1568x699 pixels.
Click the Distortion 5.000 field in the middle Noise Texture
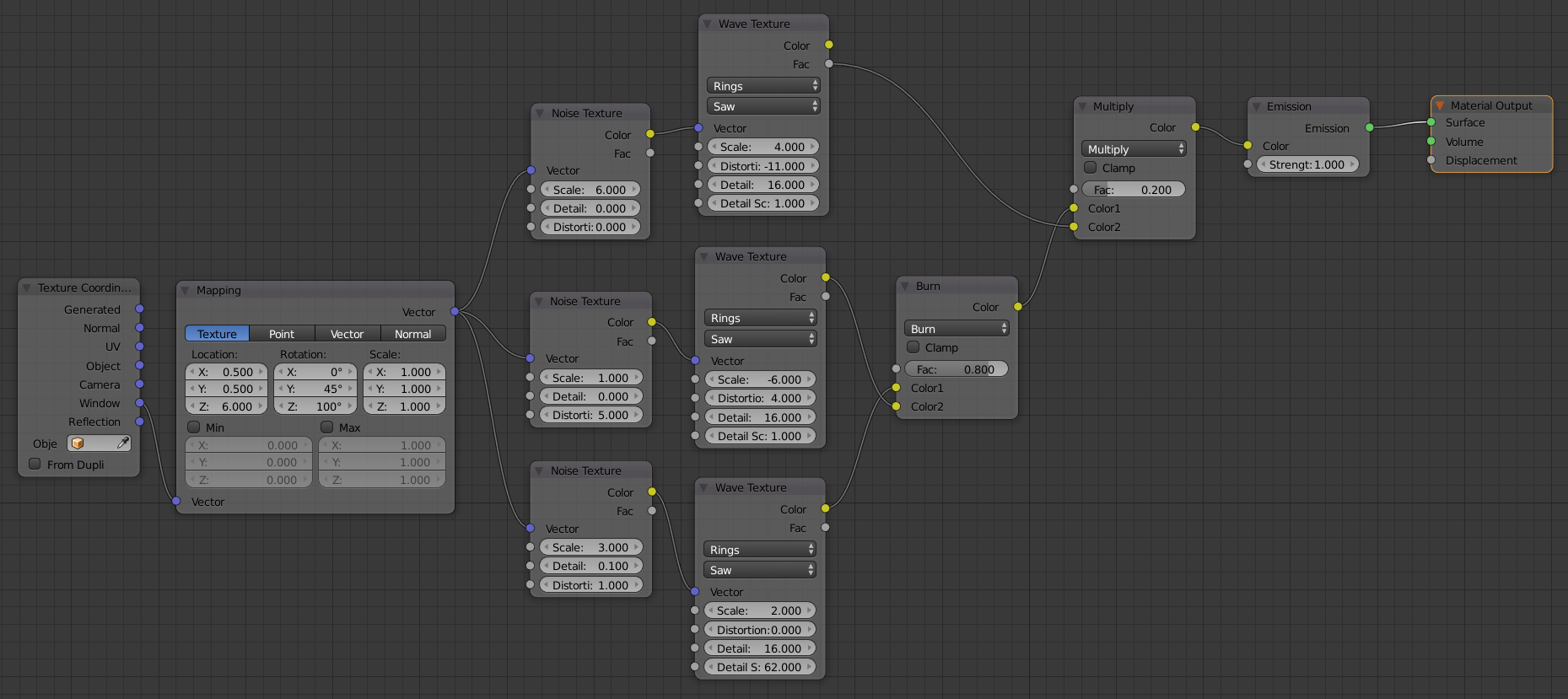pos(590,415)
